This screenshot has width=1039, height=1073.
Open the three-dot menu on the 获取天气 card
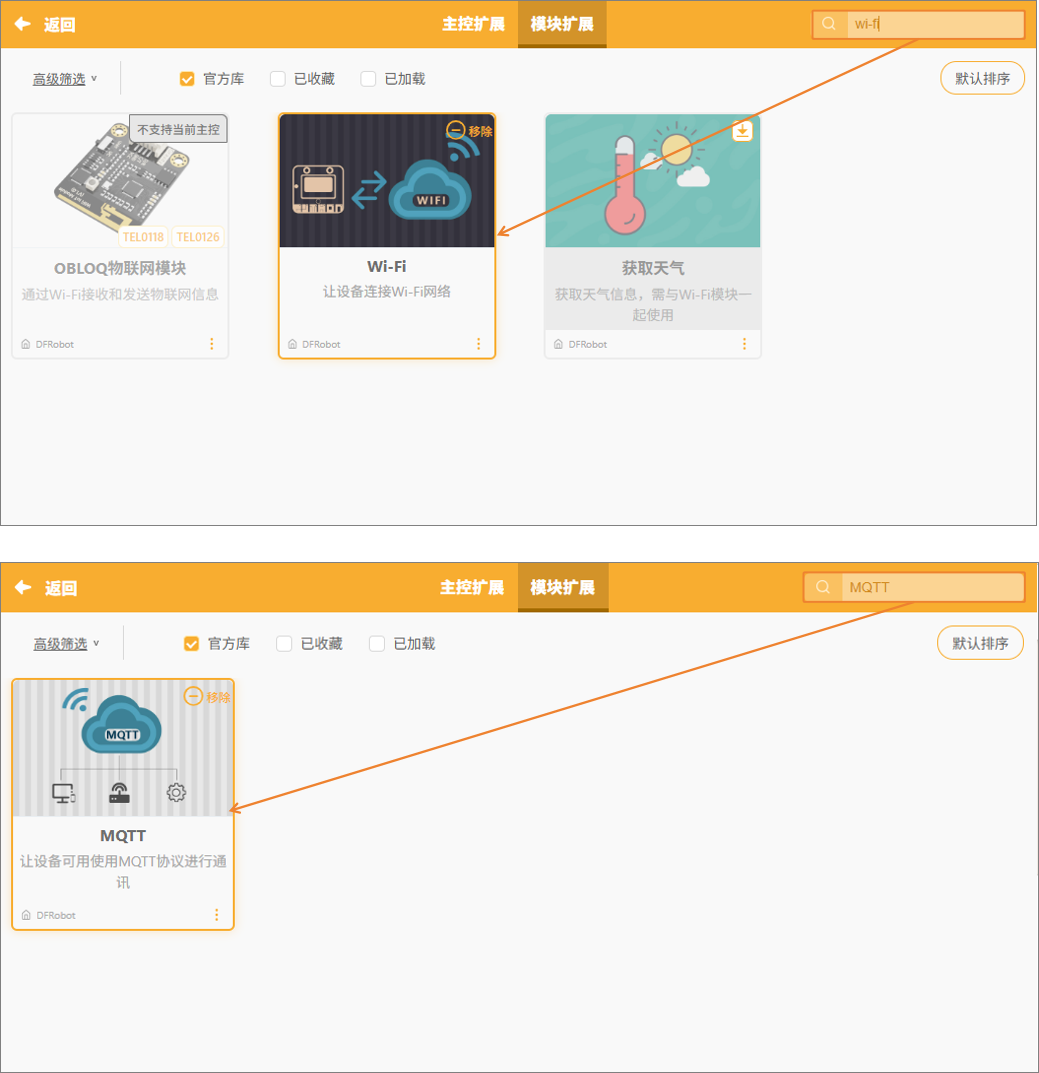744,344
